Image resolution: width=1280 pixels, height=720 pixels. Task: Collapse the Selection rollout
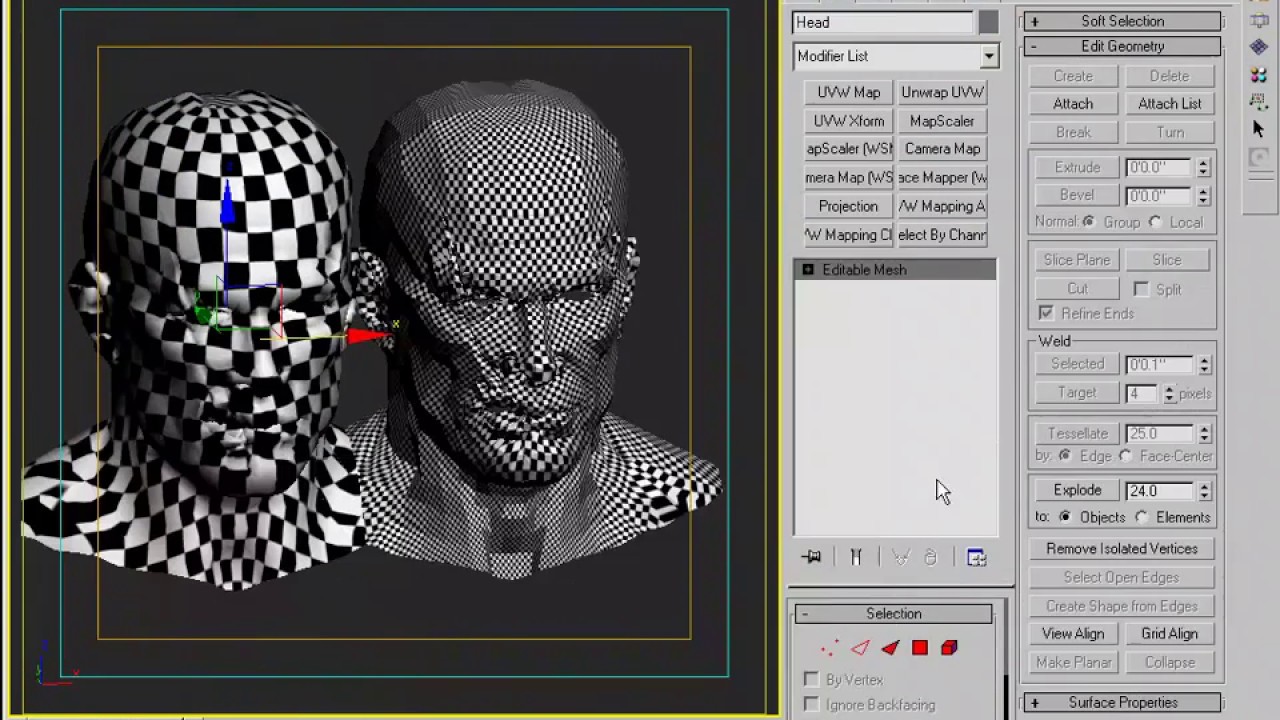pos(894,614)
